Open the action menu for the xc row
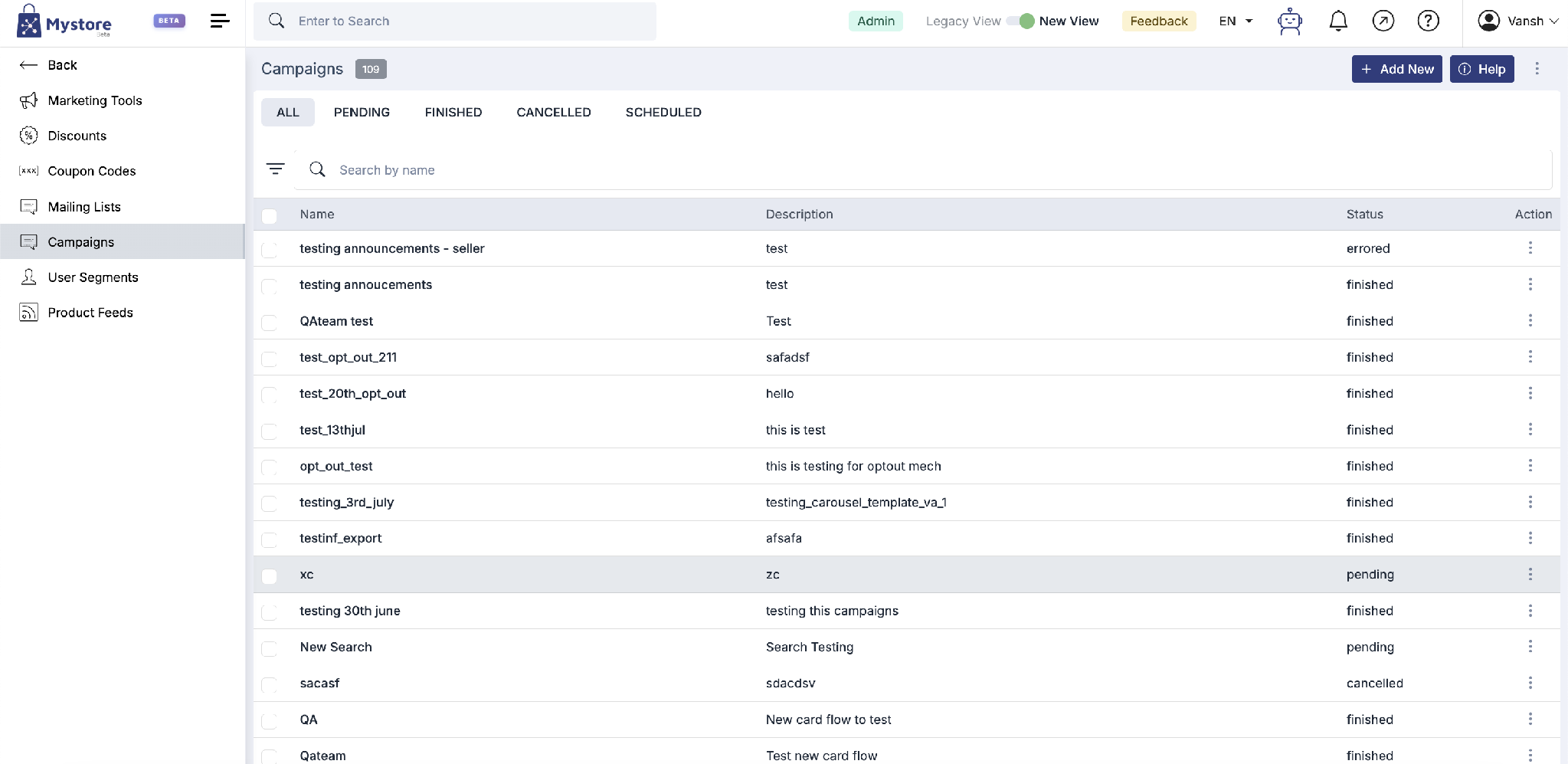The height and width of the screenshot is (764, 1568). coord(1530,574)
